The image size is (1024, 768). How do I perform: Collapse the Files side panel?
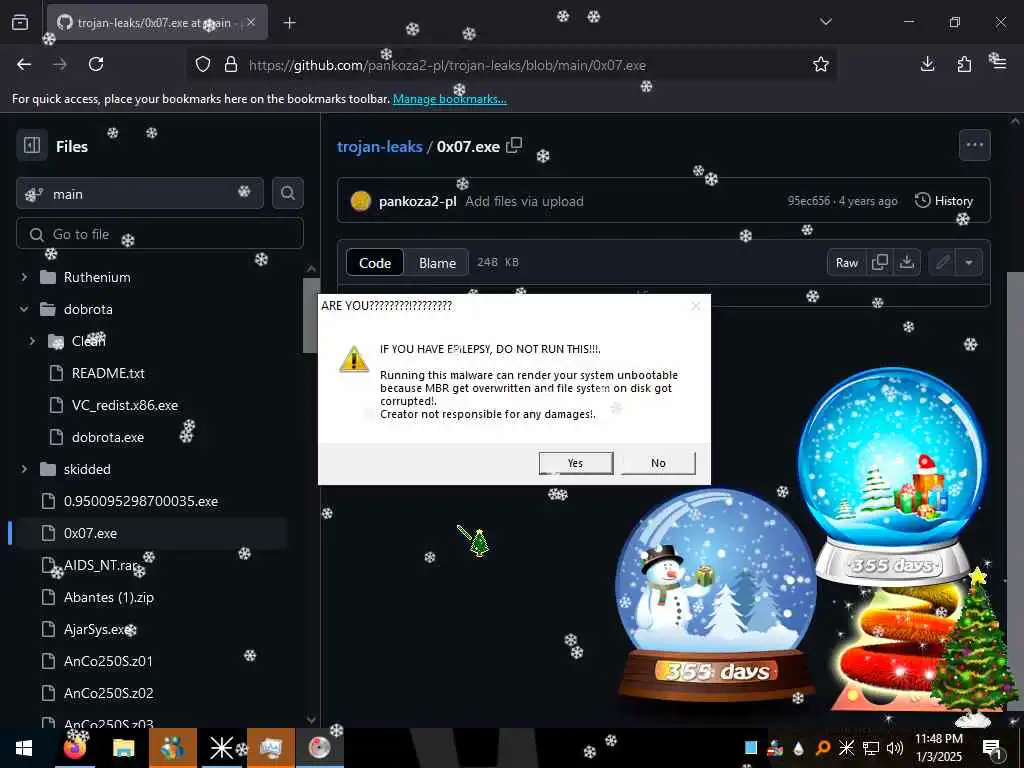point(32,146)
